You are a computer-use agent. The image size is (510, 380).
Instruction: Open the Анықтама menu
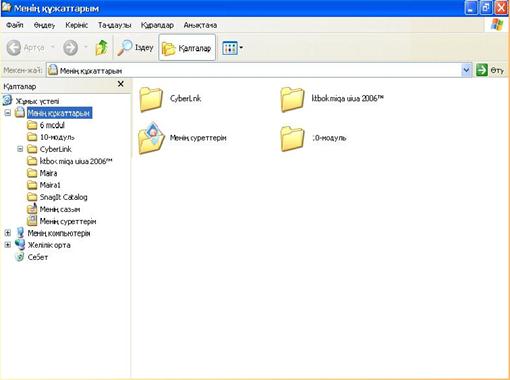[x=200, y=25]
